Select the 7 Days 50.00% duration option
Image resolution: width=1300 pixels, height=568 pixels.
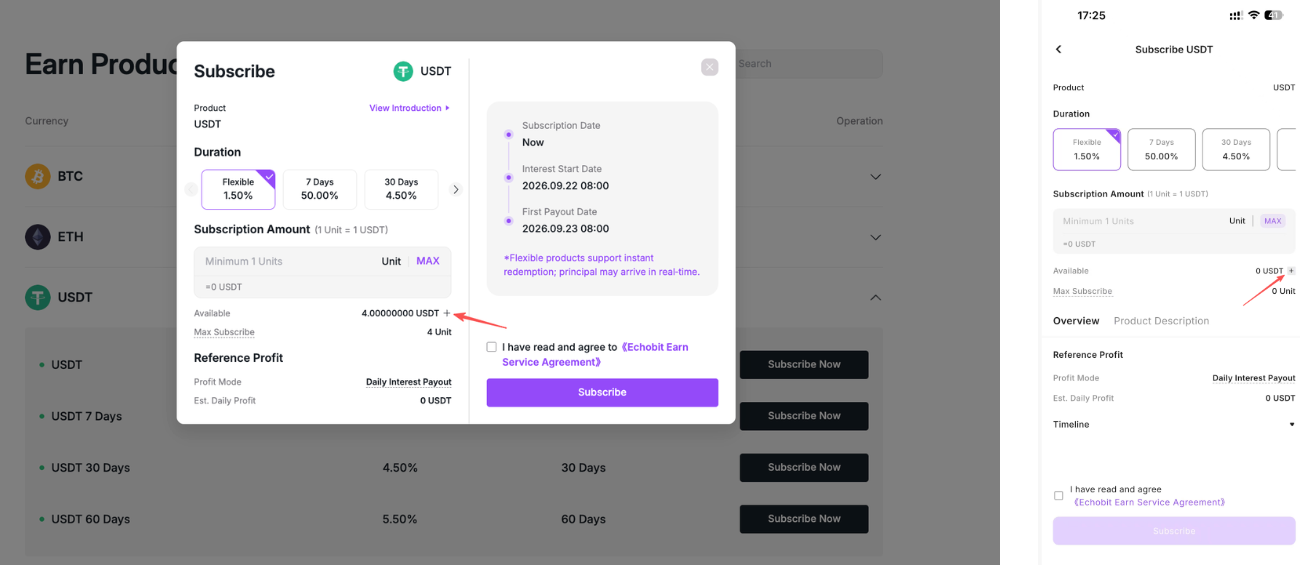(x=320, y=189)
